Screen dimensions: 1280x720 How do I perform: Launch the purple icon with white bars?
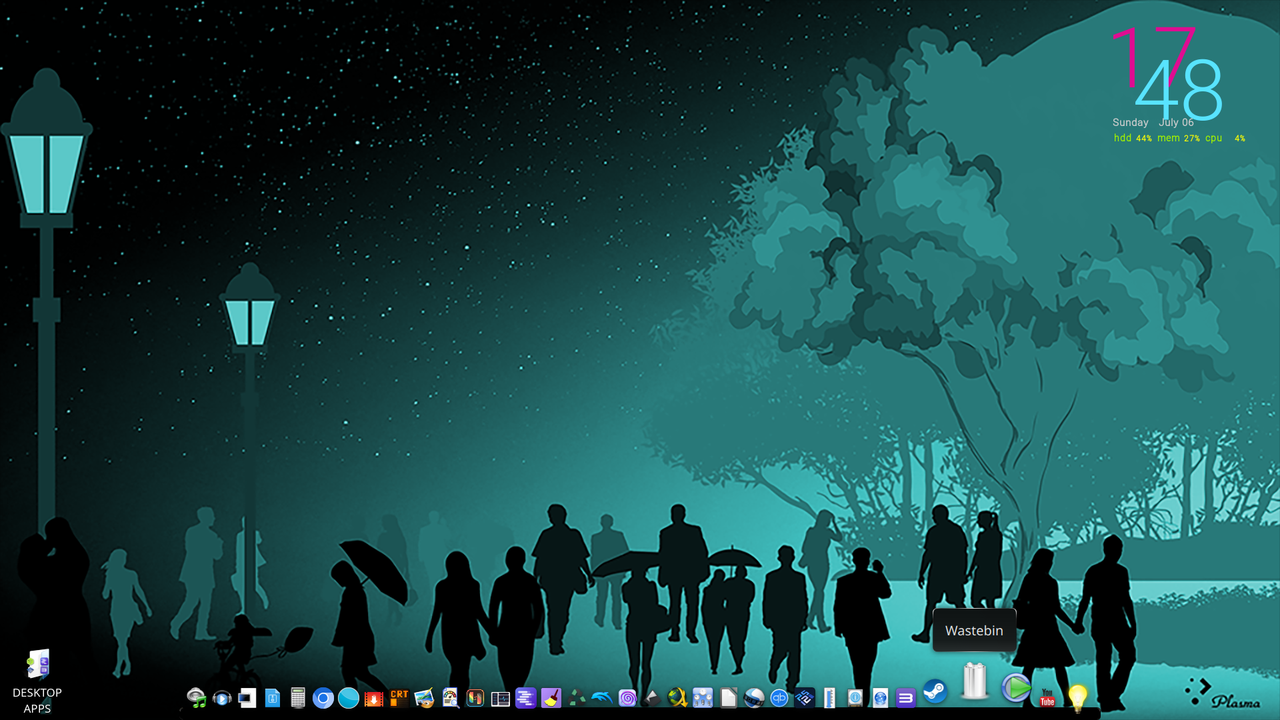(906, 698)
